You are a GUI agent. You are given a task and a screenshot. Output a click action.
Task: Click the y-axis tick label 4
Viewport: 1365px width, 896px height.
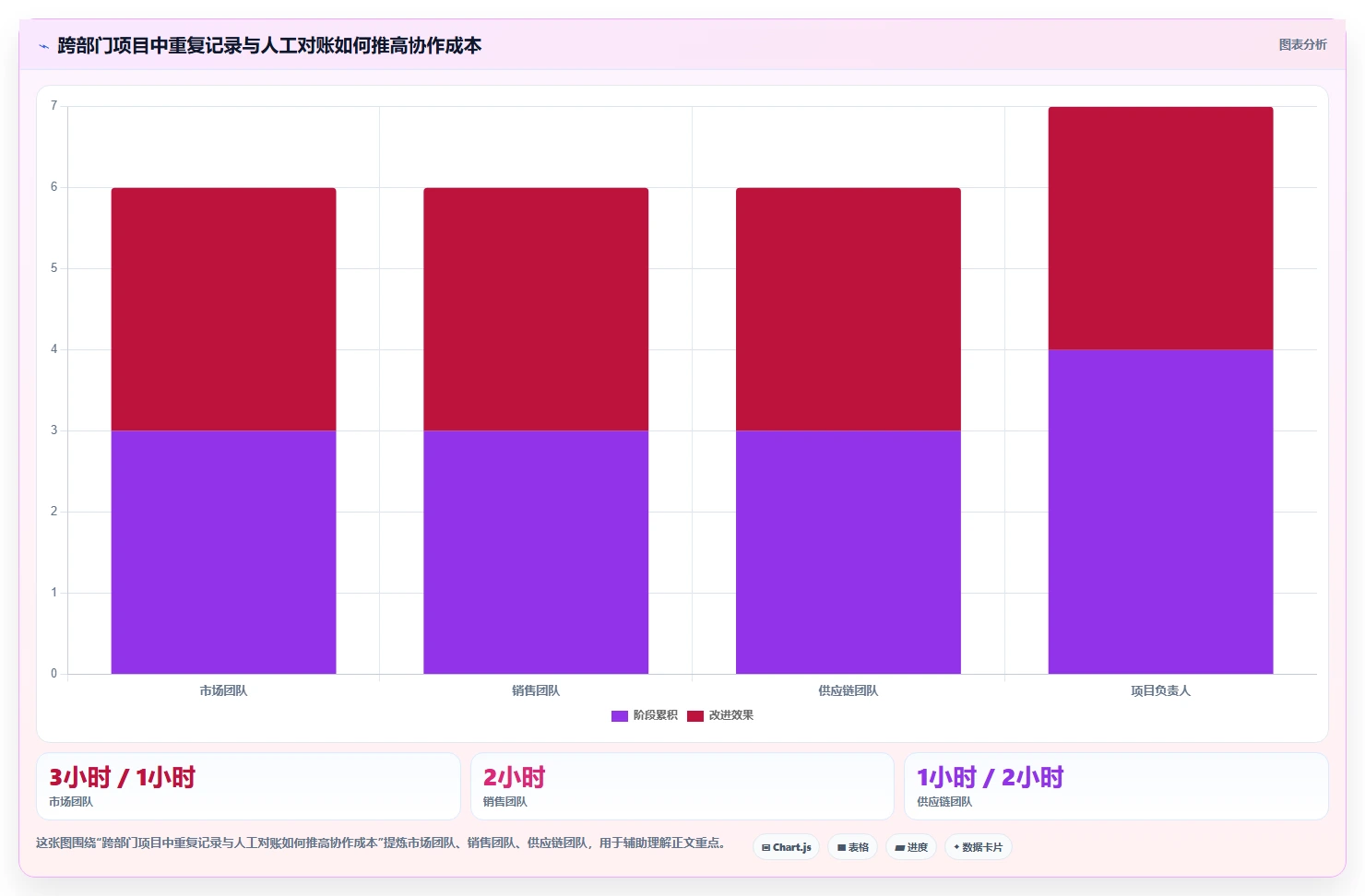pos(53,349)
